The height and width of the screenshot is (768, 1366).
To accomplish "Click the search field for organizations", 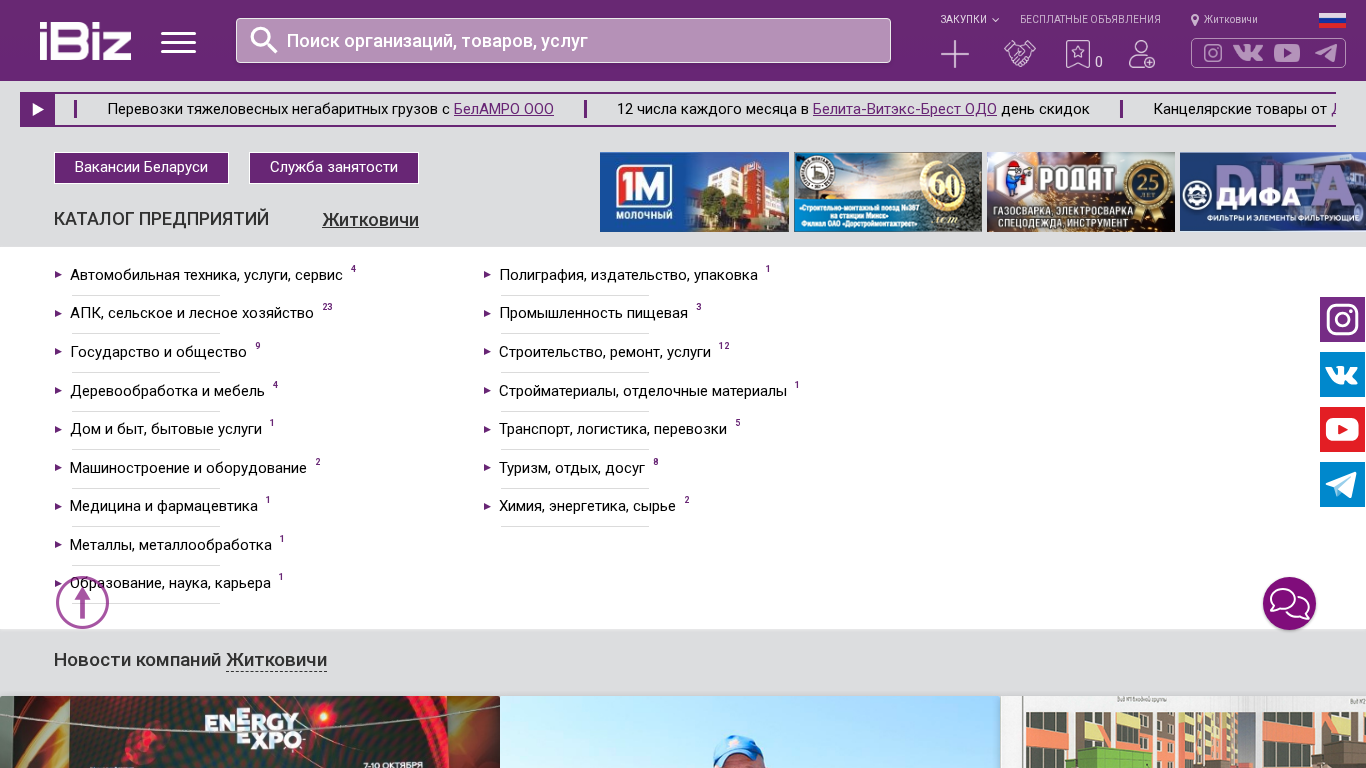I will [x=563, y=41].
